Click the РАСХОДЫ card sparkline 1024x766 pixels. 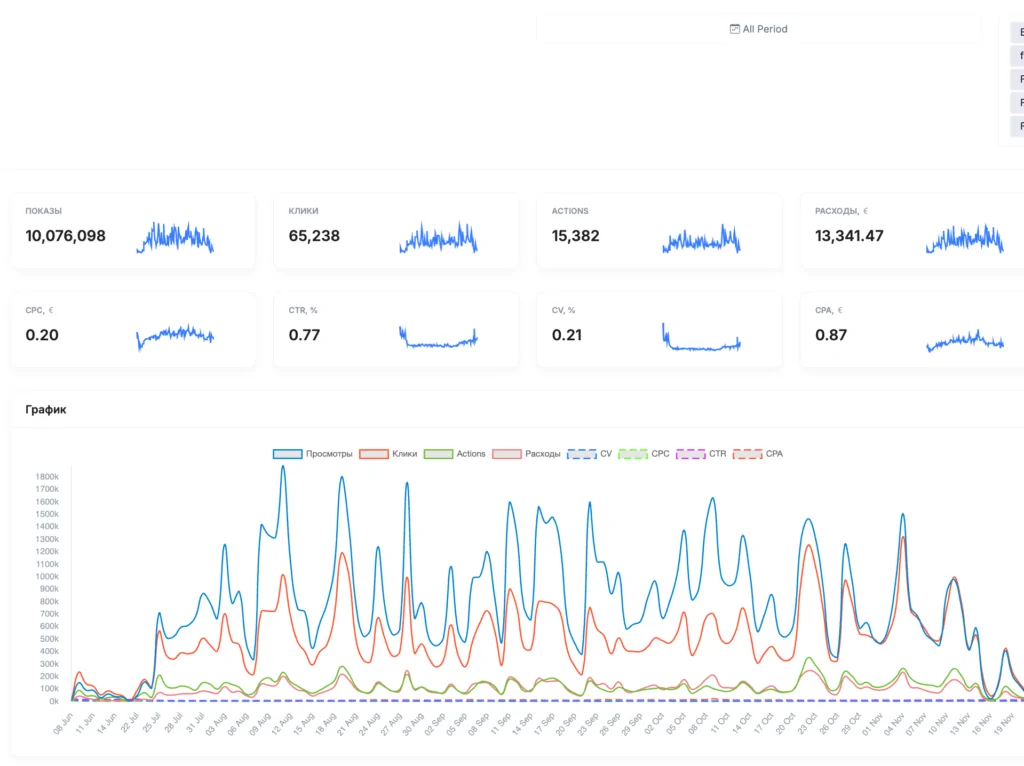(965, 238)
